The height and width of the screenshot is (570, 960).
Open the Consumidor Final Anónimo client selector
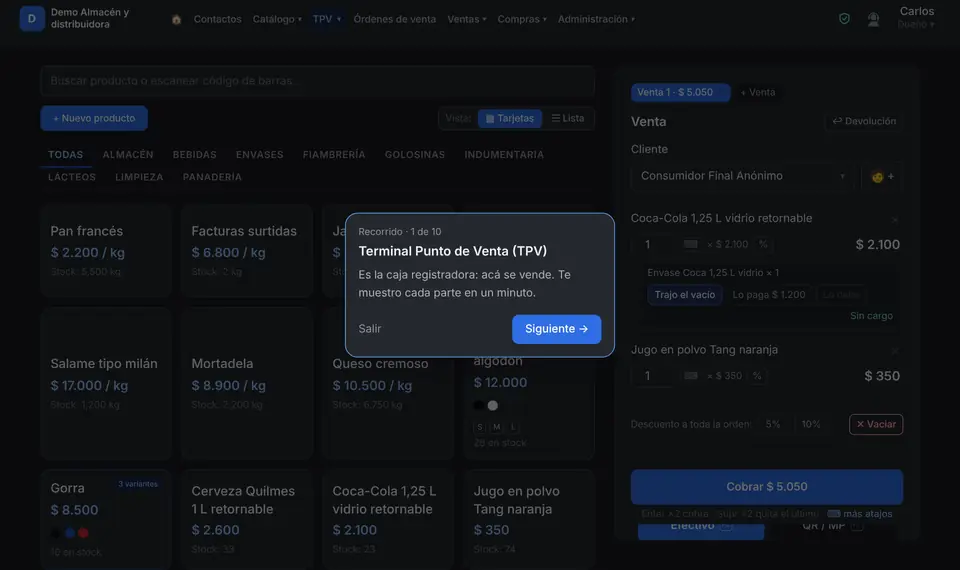(x=743, y=176)
